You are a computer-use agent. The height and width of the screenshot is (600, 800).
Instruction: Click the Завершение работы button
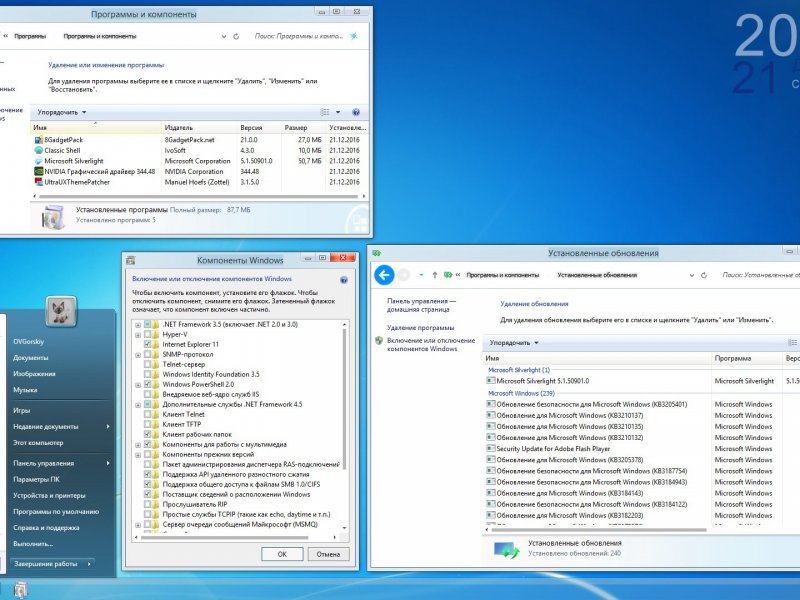46,564
